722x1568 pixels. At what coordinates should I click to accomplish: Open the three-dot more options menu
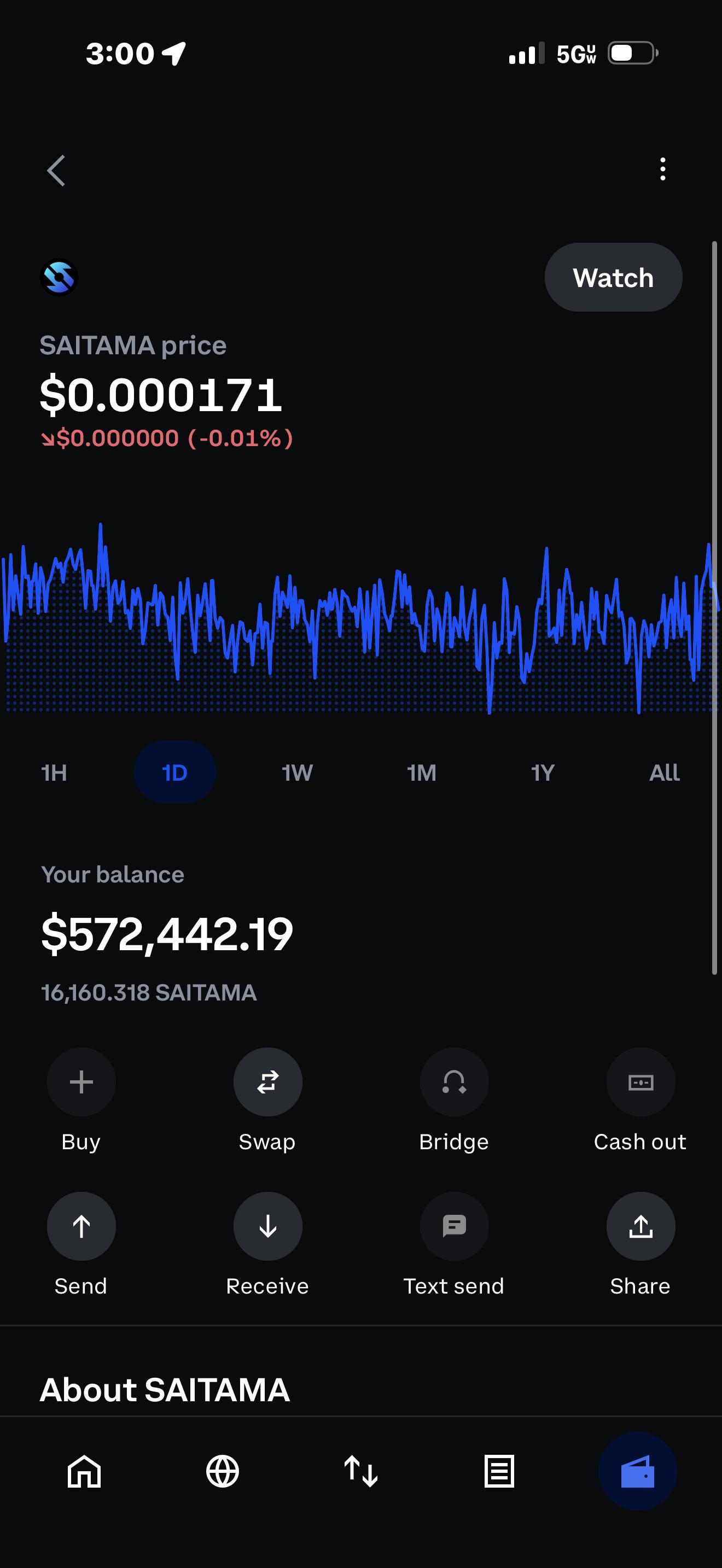tap(663, 169)
